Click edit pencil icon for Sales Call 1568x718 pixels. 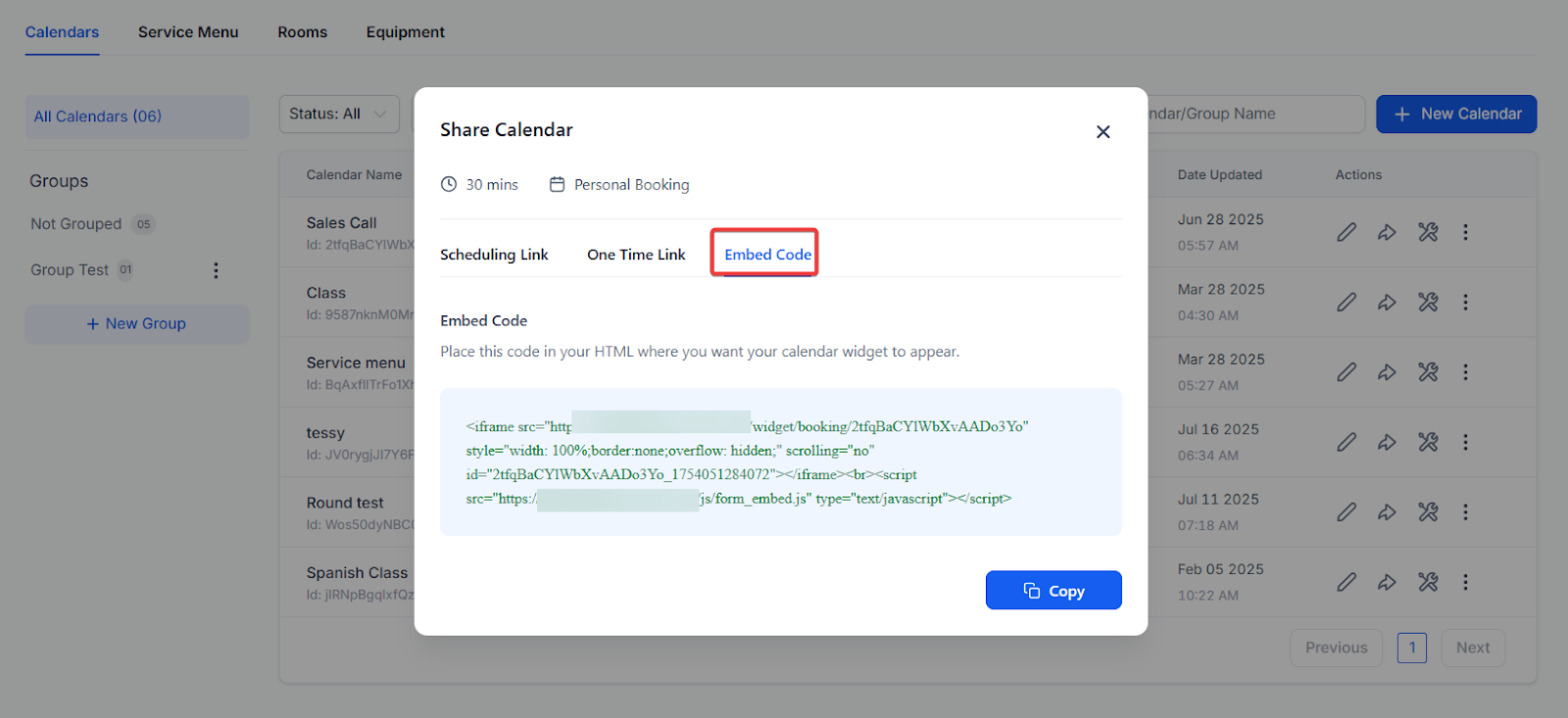(x=1347, y=232)
